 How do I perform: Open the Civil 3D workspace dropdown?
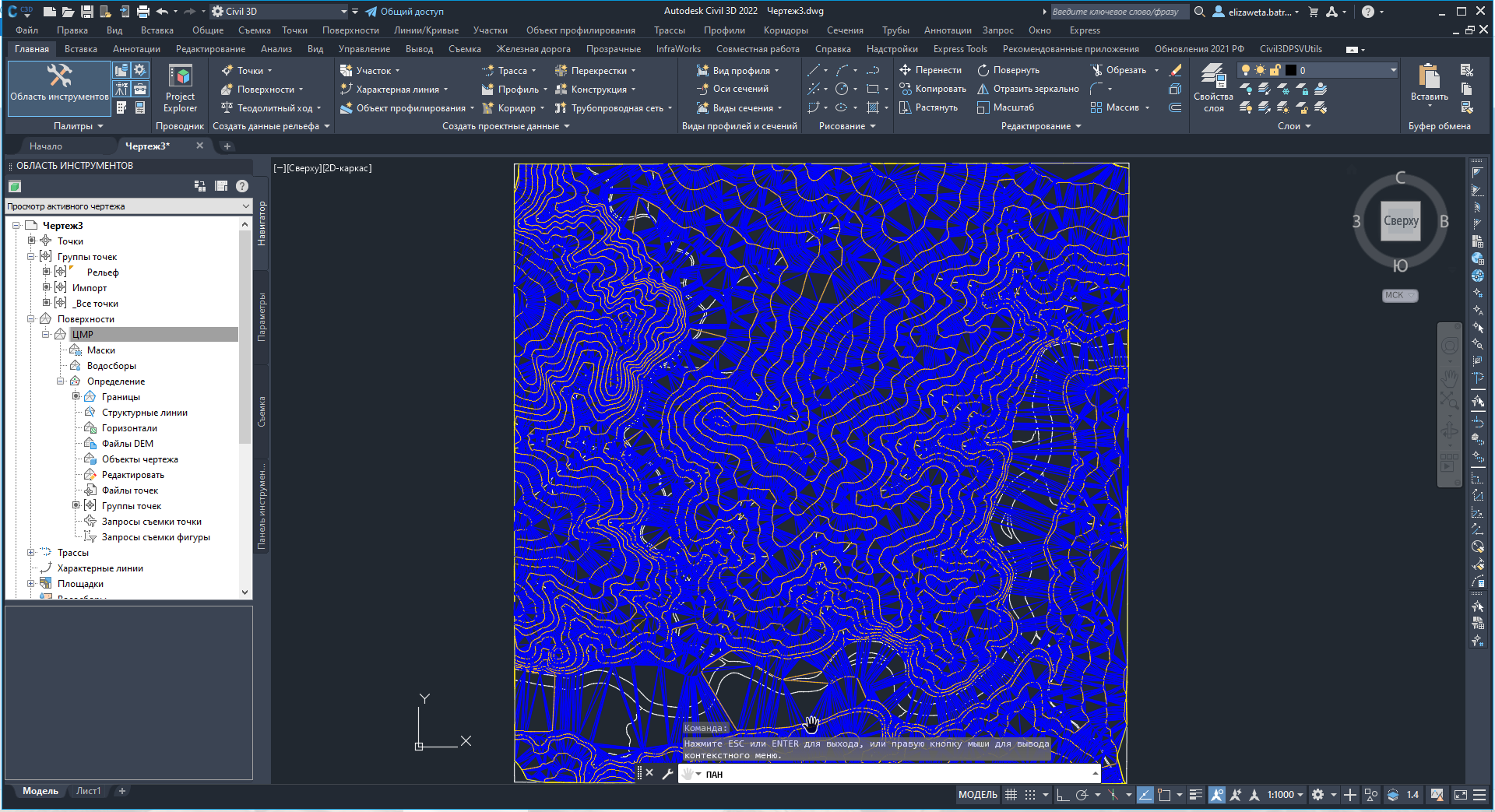point(279,12)
